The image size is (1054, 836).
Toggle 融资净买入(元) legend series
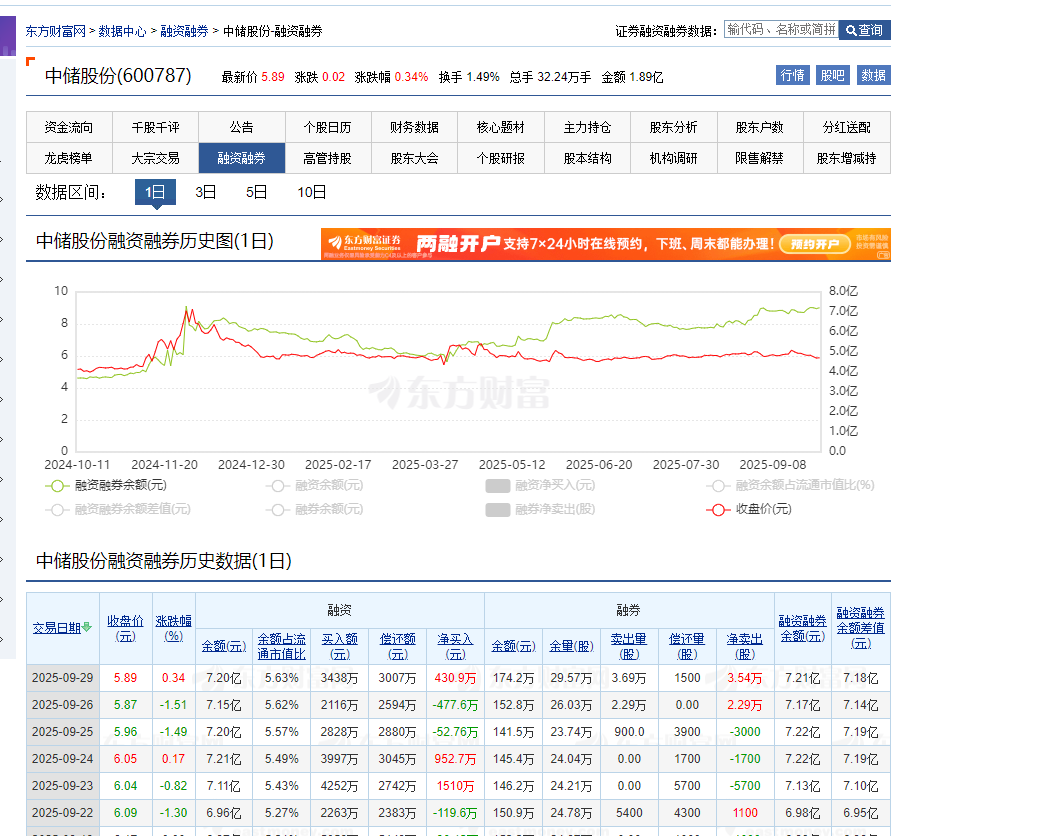coord(540,485)
